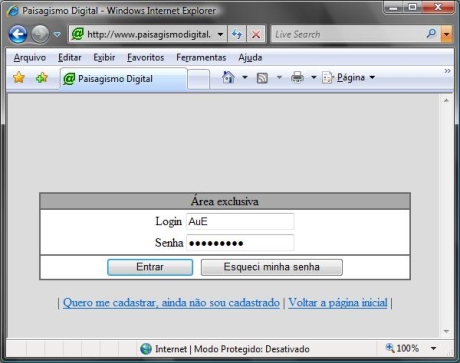Expand the zoom level dropdown arrow
Screen dimensions: 460x363
[433, 349]
